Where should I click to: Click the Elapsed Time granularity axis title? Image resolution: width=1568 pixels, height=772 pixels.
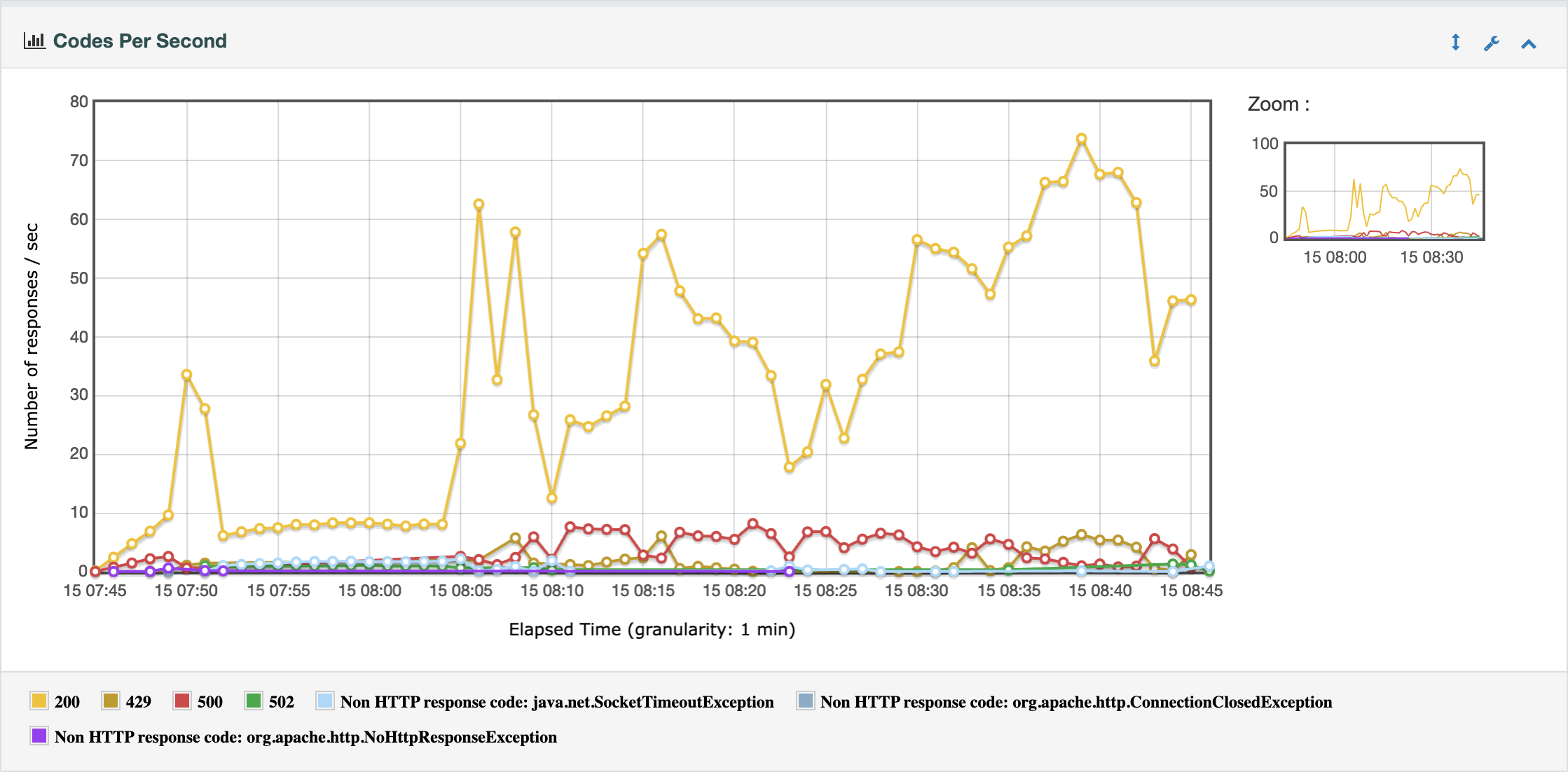(652, 629)
